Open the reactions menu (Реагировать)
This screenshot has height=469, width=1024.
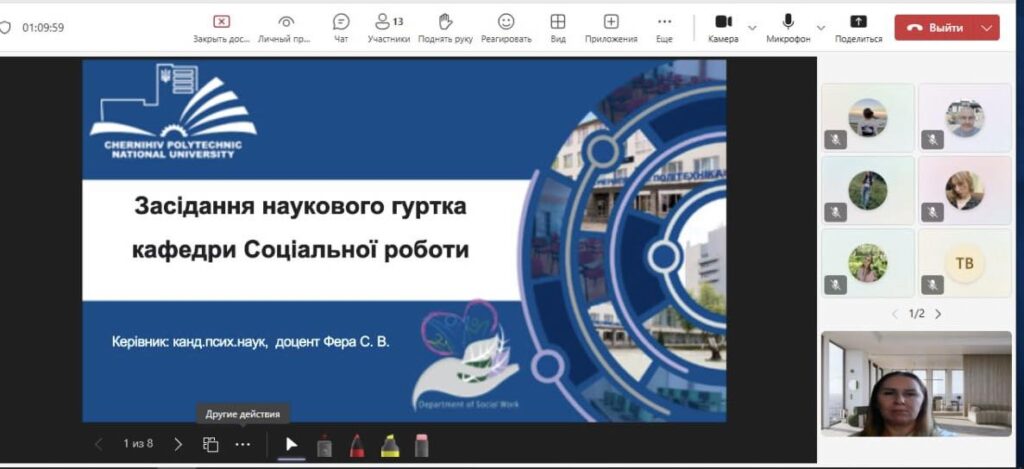pyautogui.click(x=506, y=26)
